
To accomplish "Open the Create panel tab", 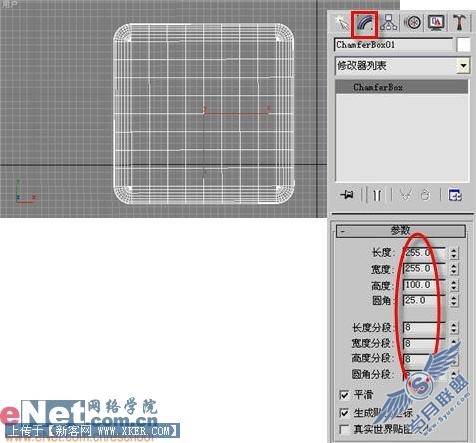I will [342, 23].
